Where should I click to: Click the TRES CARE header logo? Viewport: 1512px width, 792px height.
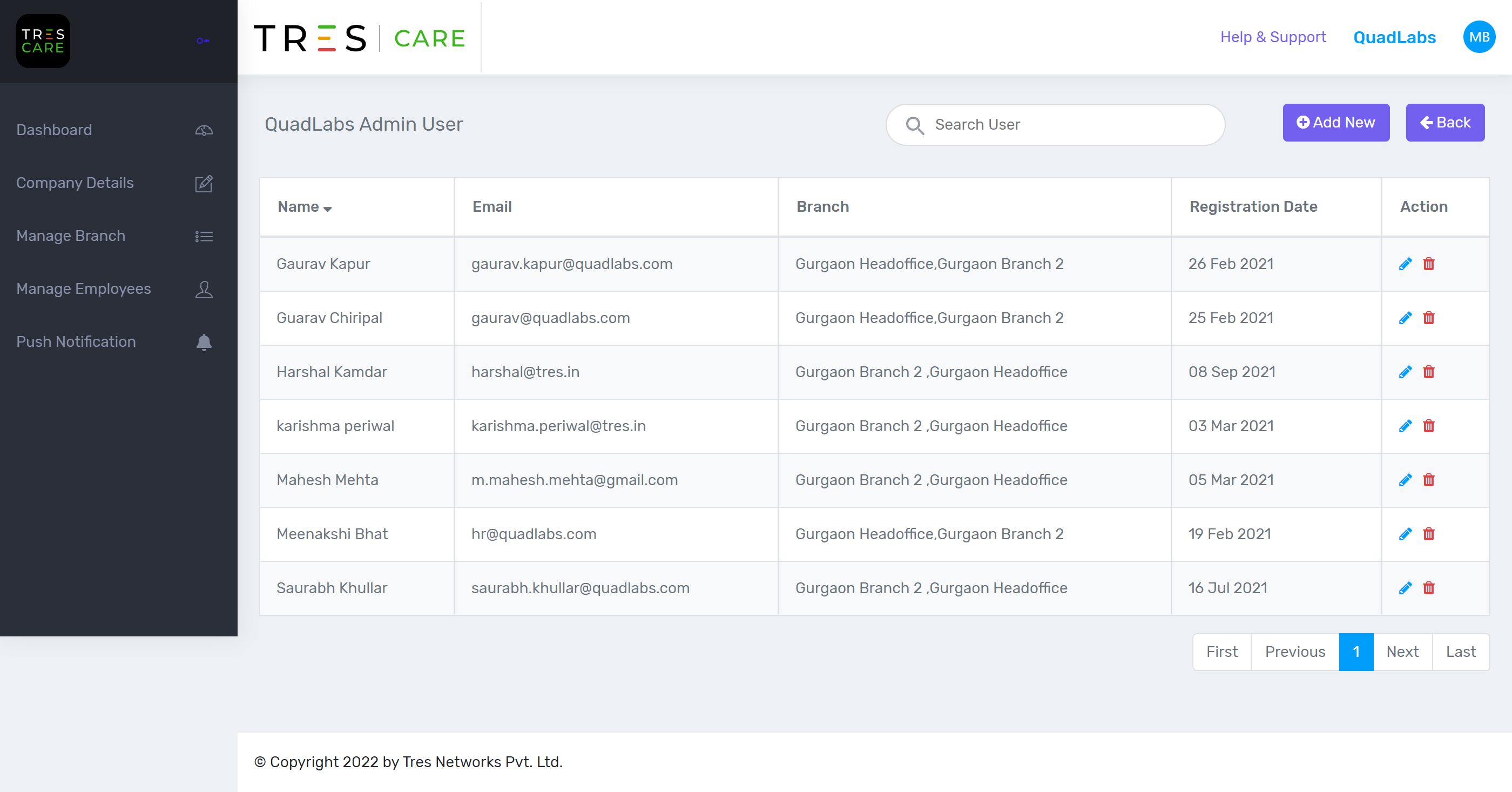[359, 38]
